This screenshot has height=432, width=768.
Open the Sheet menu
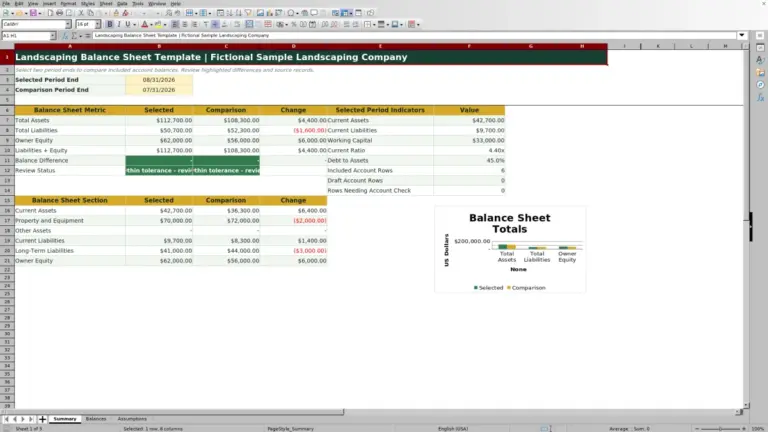(106, 3)
